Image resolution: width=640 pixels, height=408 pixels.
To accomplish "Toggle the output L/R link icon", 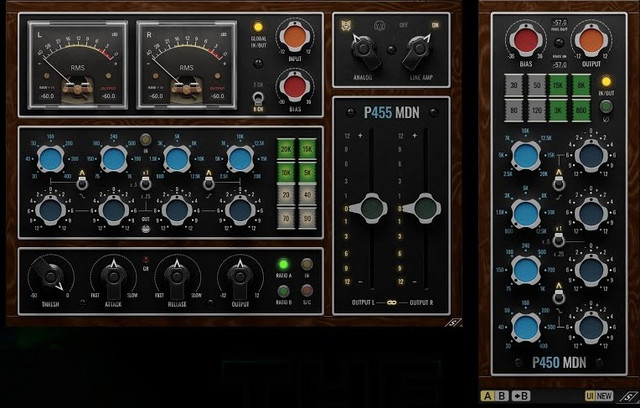I will (x=392, y=303).
